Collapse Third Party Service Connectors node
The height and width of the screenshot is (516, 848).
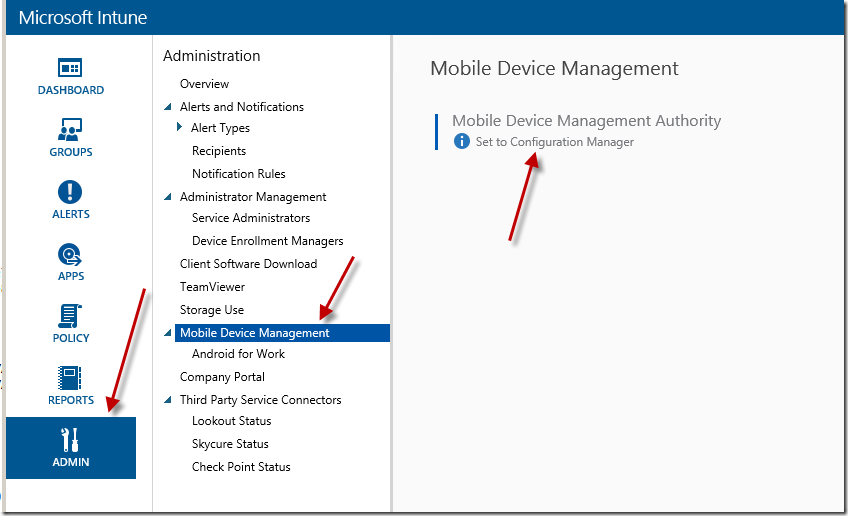[x=168, y=400]
